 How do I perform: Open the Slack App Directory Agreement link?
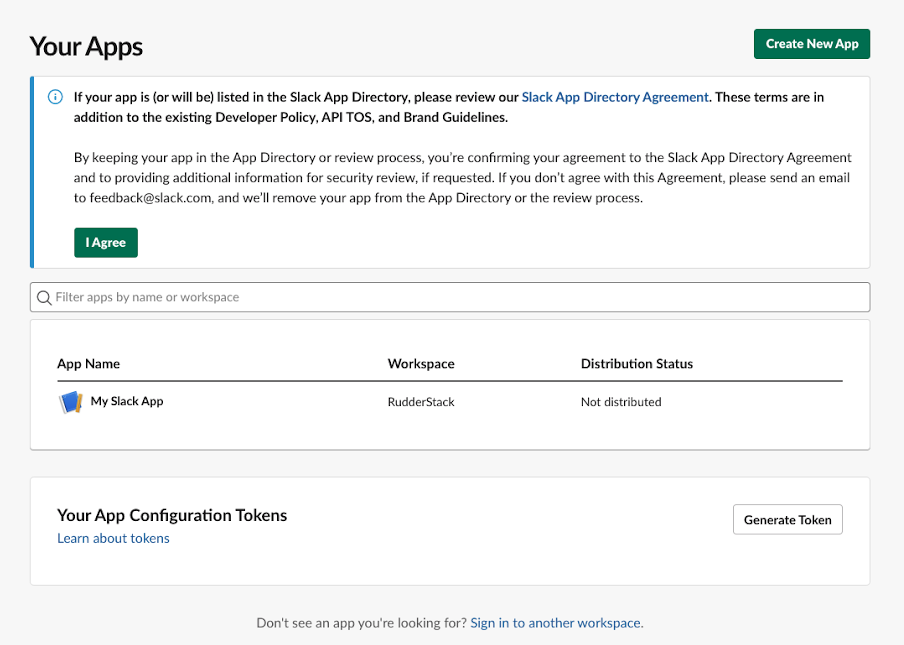(615, 97)
